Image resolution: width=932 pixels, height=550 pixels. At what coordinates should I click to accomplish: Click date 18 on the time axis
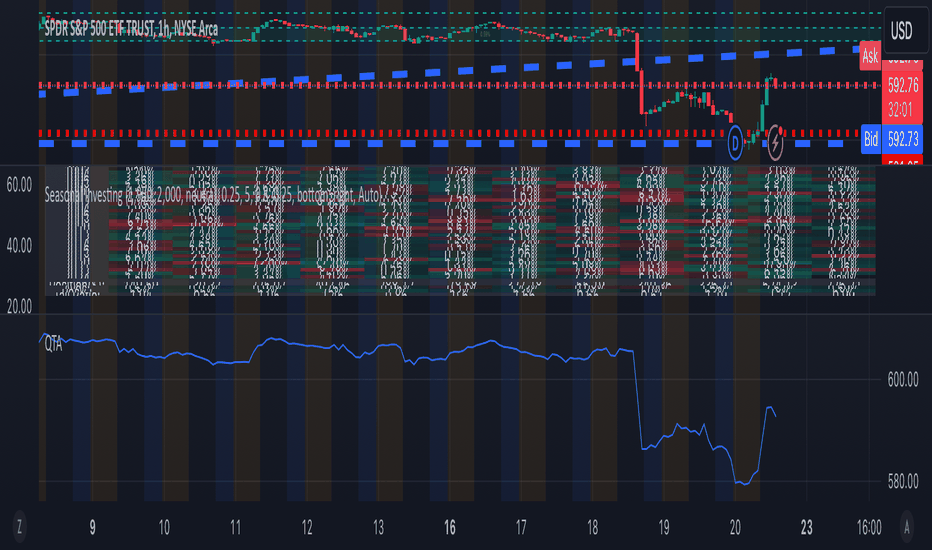tap(593, 527)
